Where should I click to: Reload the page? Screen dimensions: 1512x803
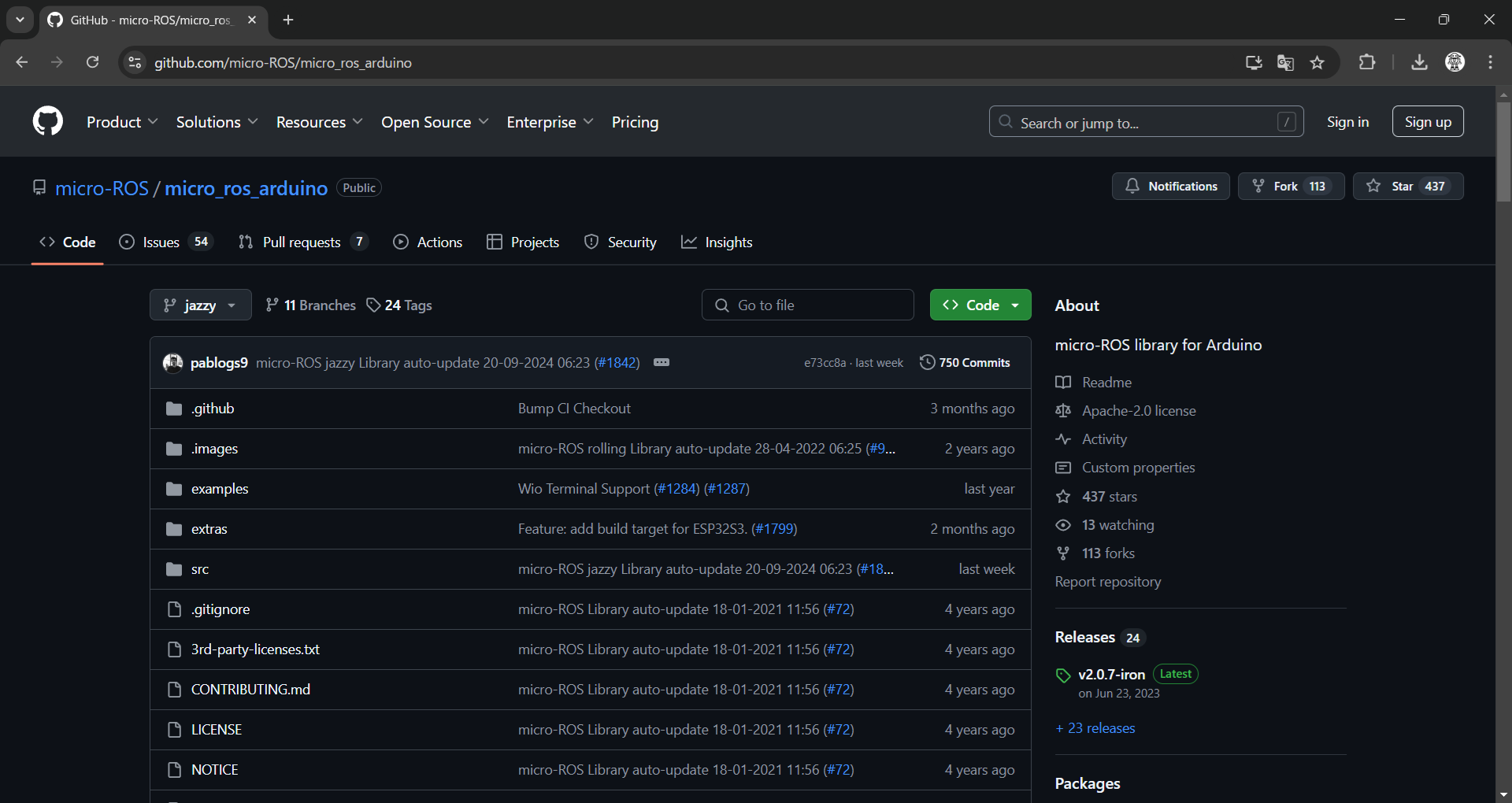93,63
